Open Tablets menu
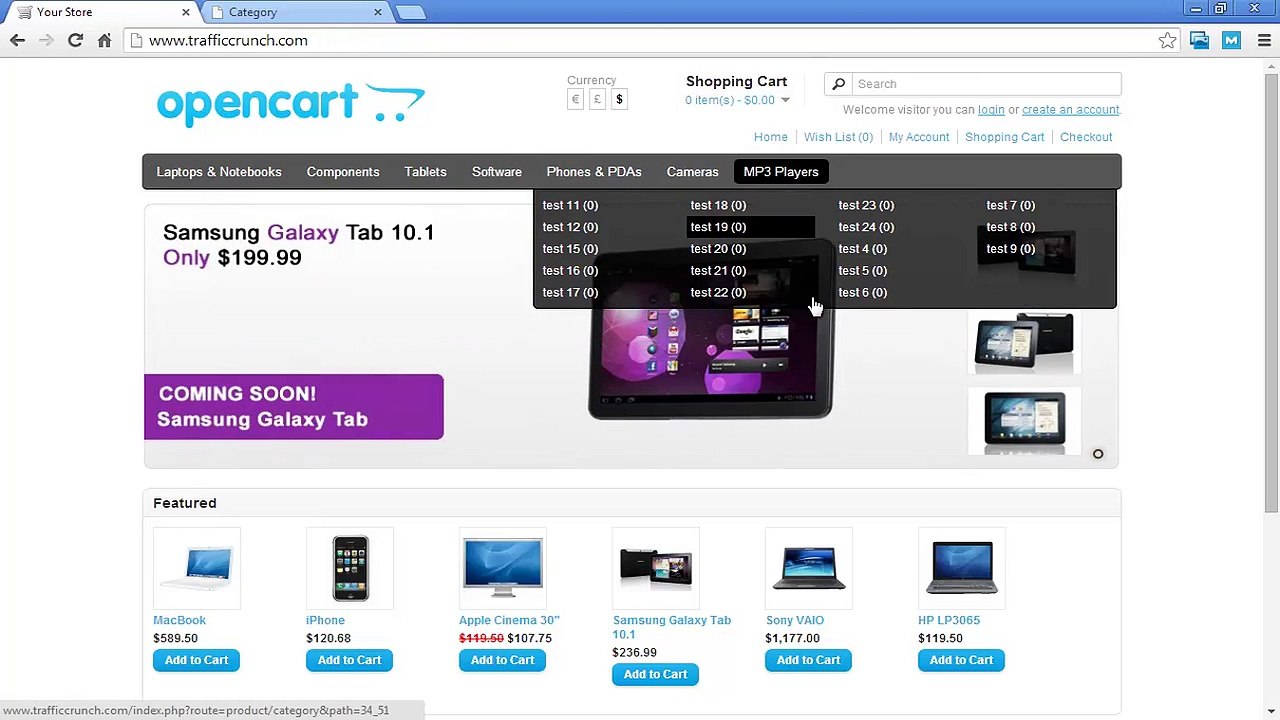This screenshot has width=1280, height=720. tap(425, 172)
